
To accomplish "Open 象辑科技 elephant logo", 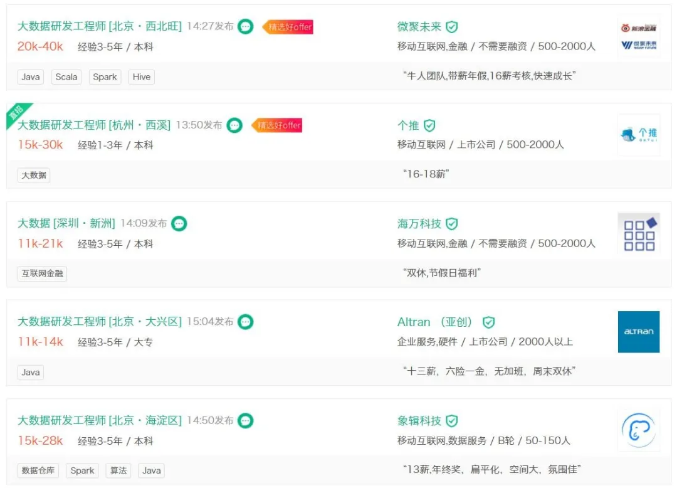I will tap(639, 430).
